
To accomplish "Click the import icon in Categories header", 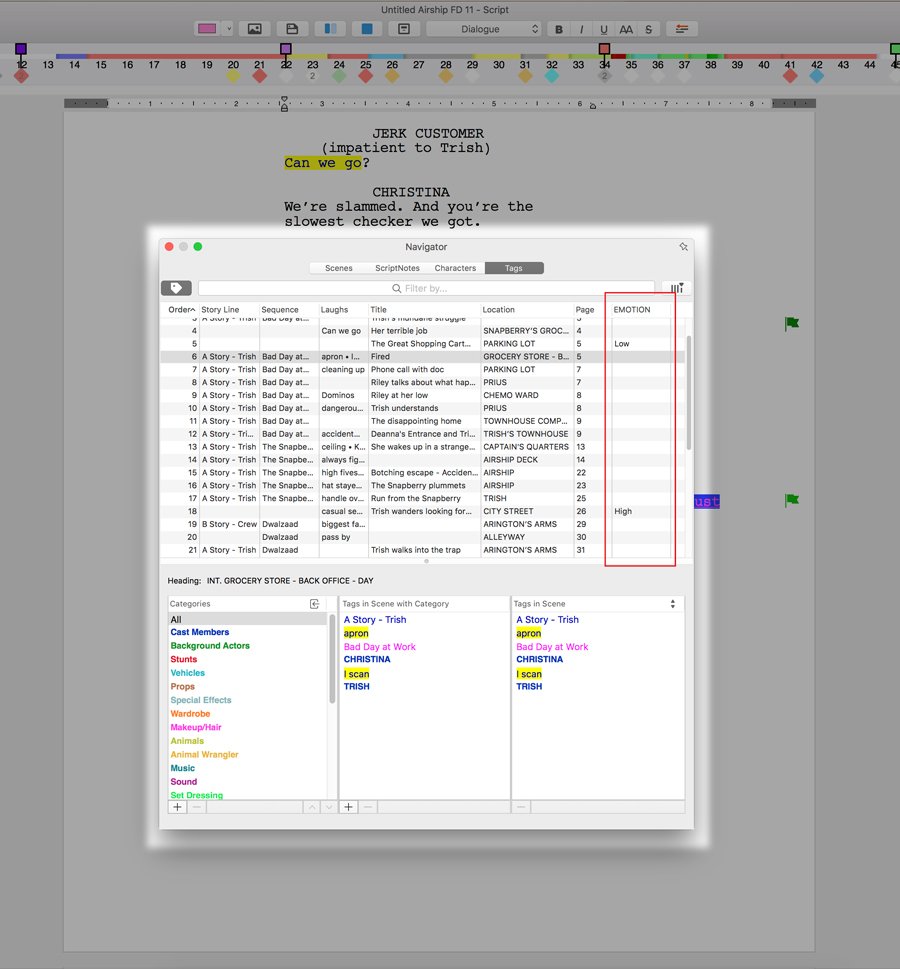I will coord(315,604).
